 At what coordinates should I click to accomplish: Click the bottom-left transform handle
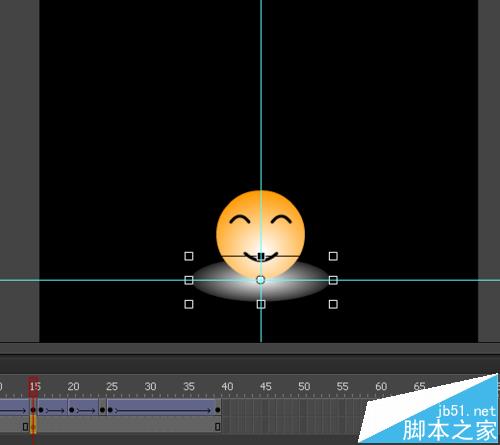tap(189, 304)
